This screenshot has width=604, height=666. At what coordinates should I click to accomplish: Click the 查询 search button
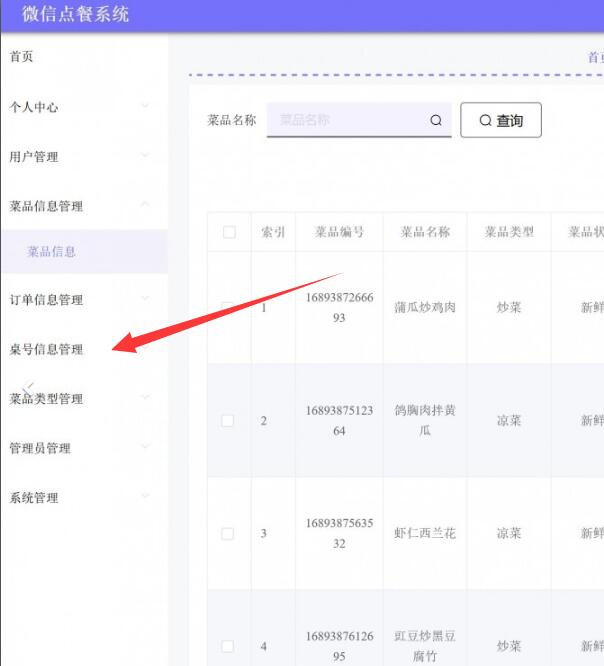click(501, 120)
